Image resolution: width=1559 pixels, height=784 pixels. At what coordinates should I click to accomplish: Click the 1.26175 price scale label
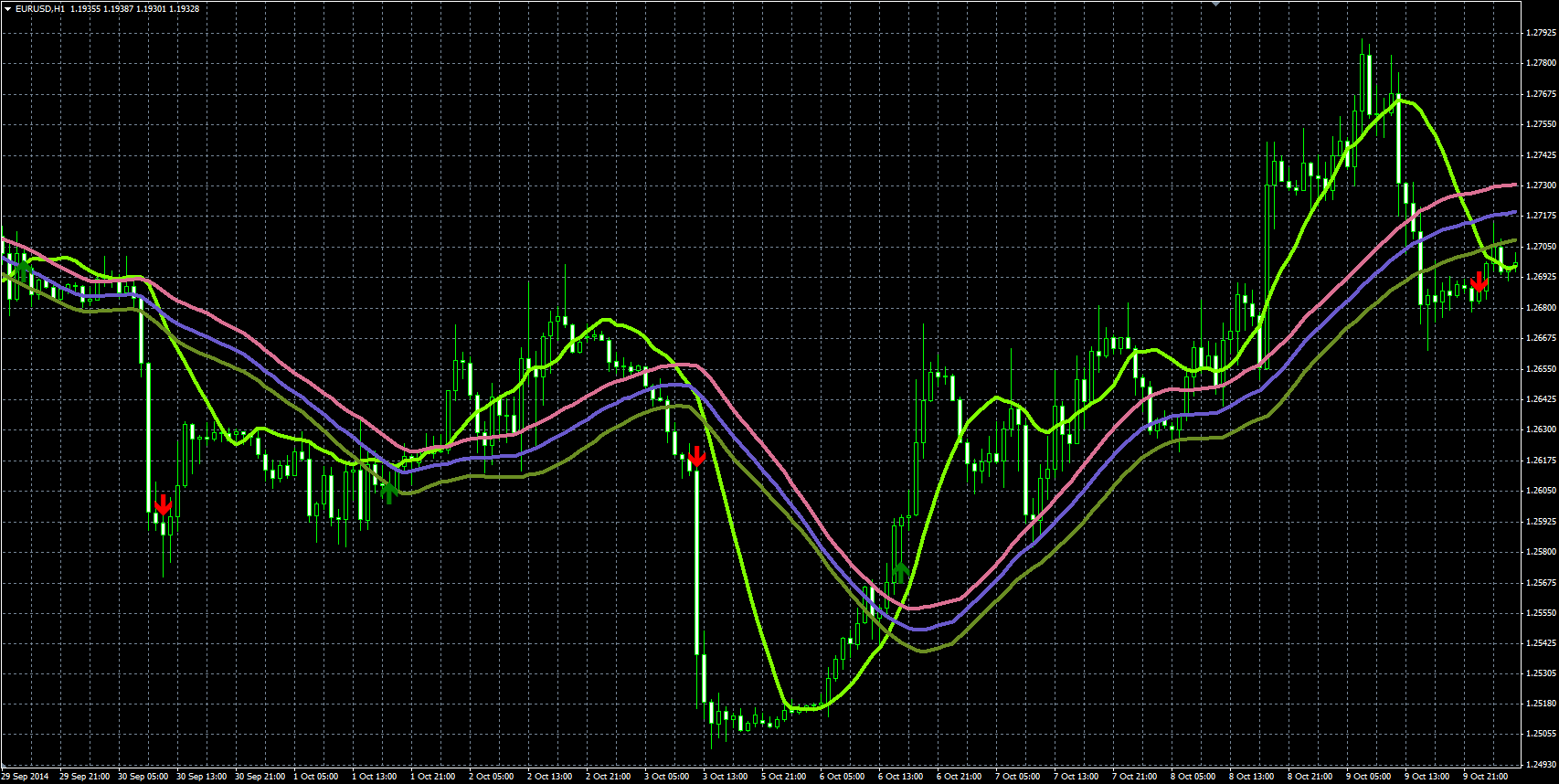pos(1541,461)
